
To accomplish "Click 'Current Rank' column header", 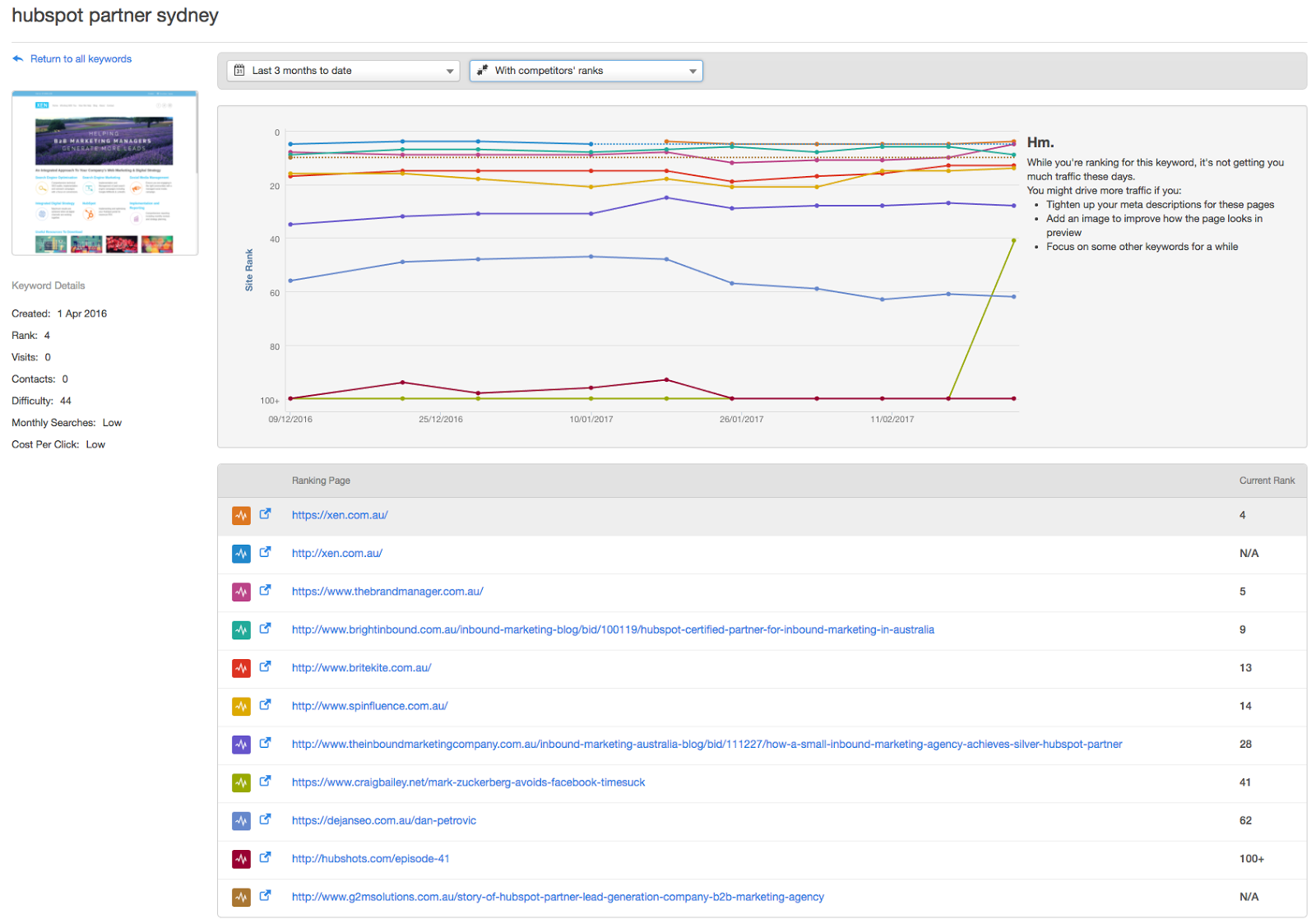I will coord(1267,481).
